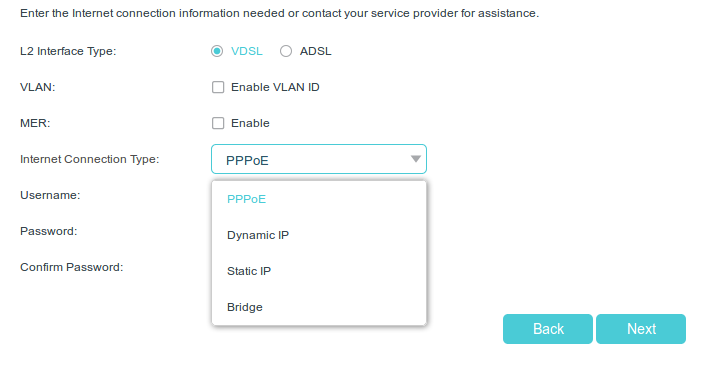717x374 pixels.
Task: Go to the previous step with Back
Action: click(x=548, y=329)
